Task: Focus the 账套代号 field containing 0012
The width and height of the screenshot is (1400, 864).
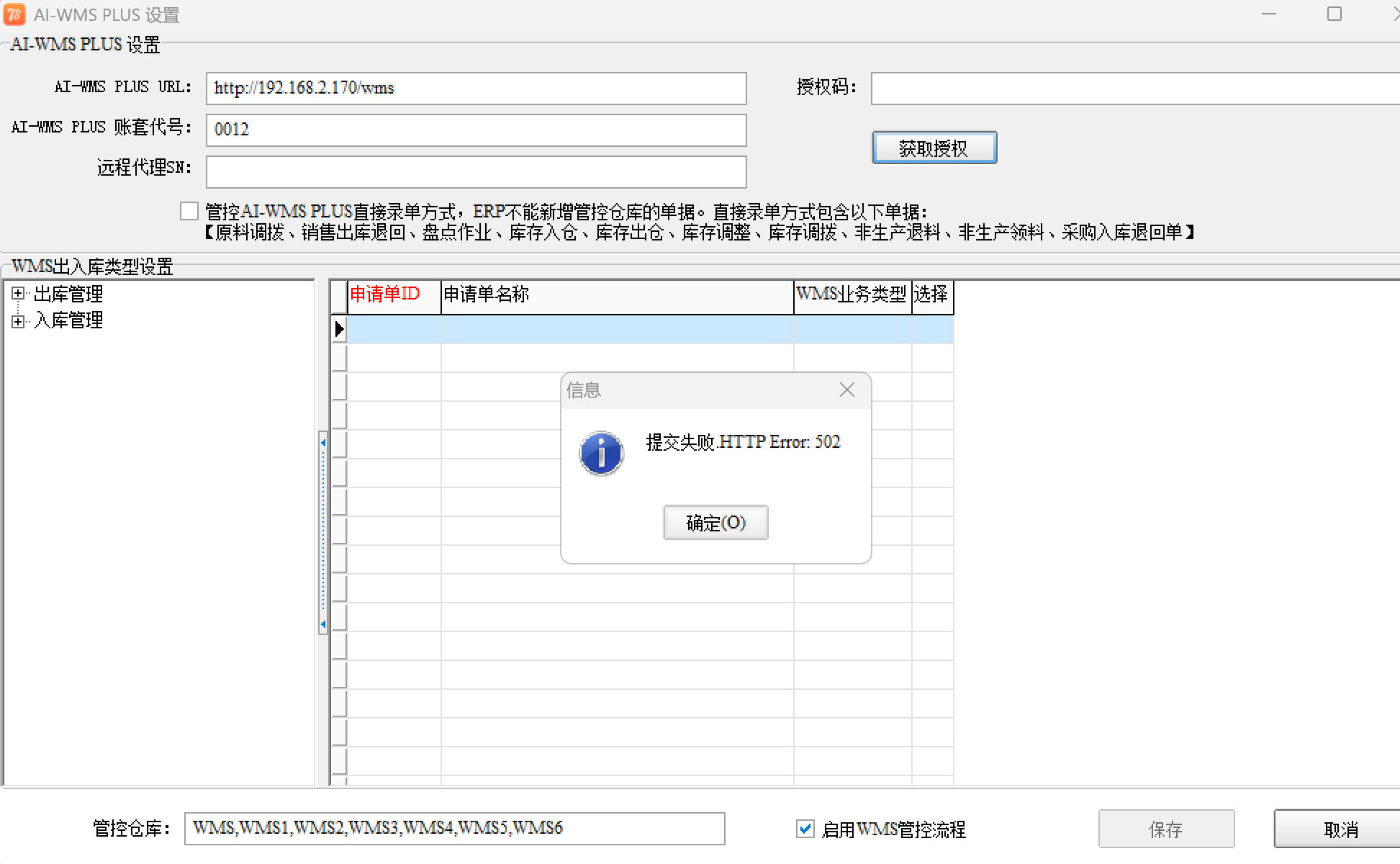Action: (476, 130)
